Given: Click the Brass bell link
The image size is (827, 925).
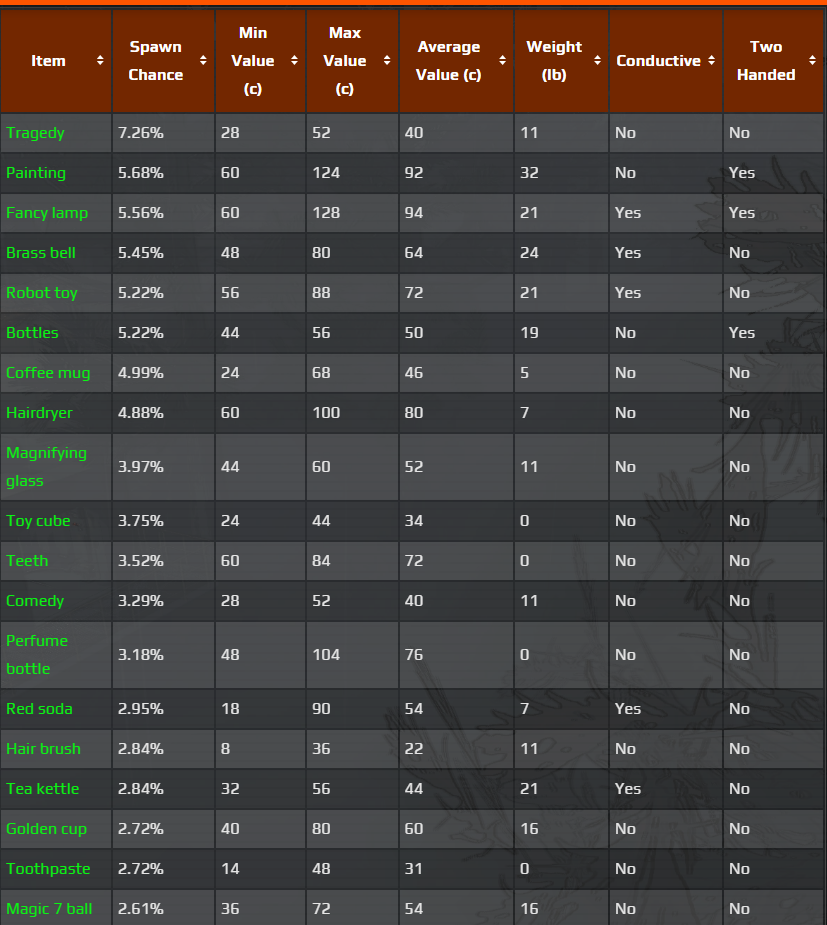Looking at the screenshot, I should (41, 253).
